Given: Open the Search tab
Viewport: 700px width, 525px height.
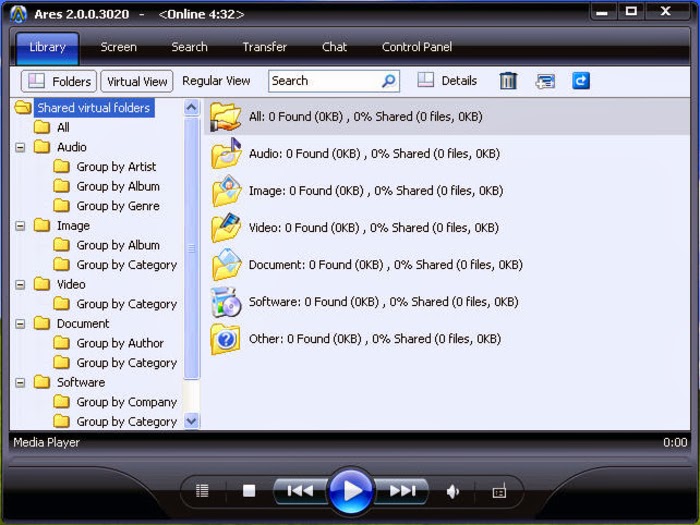Looking at the screenshot, I should coord(189,47).
